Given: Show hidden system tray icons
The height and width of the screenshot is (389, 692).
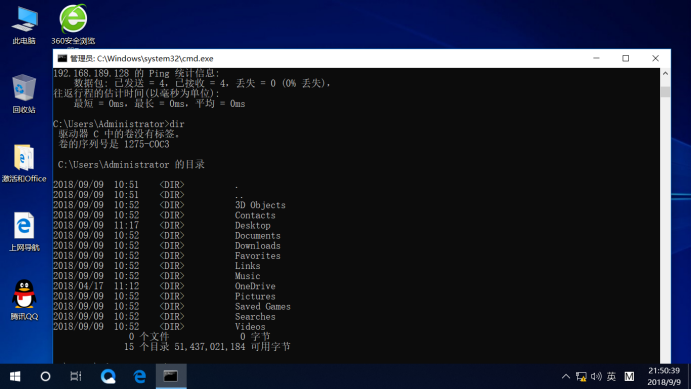Looking at the screenshot, I should (565, 377).
